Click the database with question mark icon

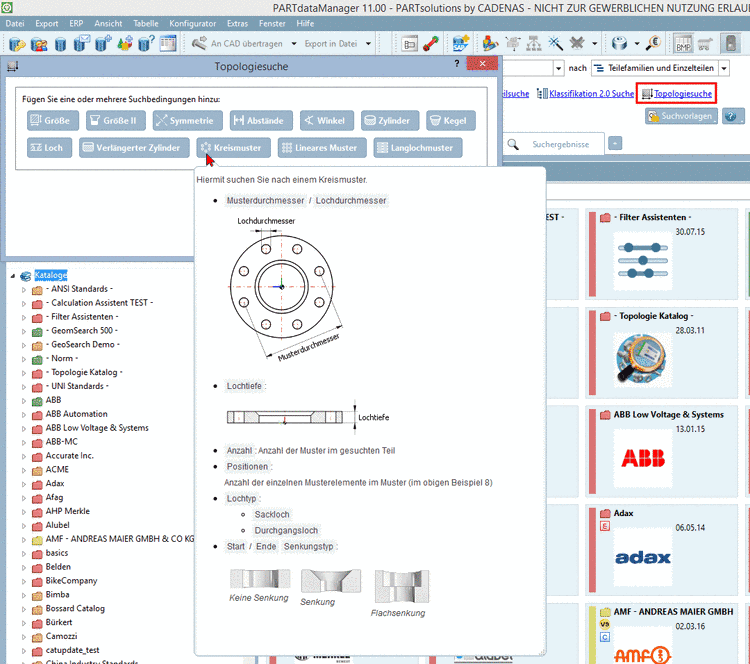(x=146, y=44)
